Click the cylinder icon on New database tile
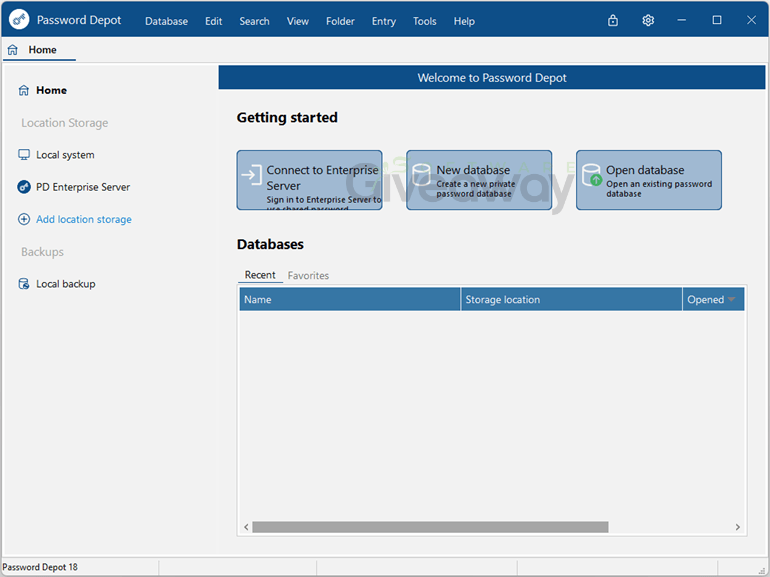Image resolution: width=770 pixels, height=577 pixels. click(421, 175)
